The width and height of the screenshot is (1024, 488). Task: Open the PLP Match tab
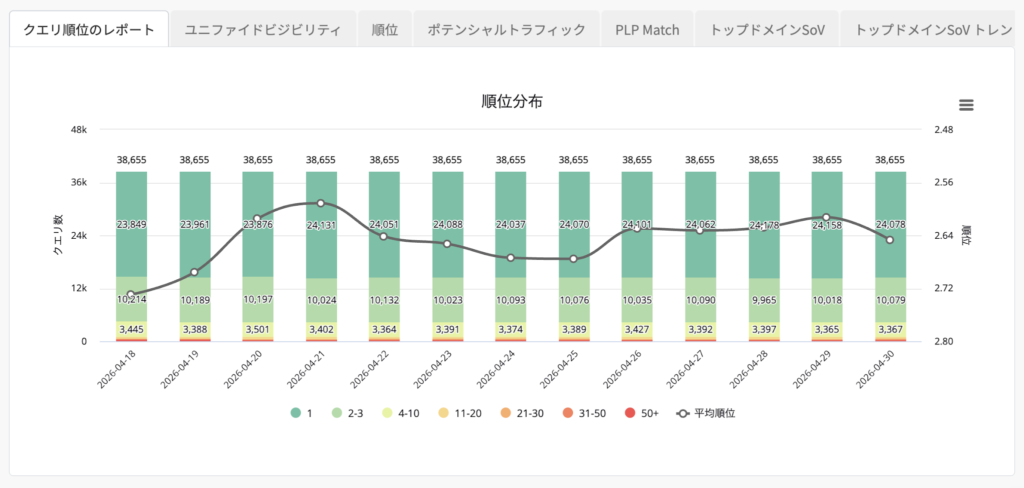(647, 29)
